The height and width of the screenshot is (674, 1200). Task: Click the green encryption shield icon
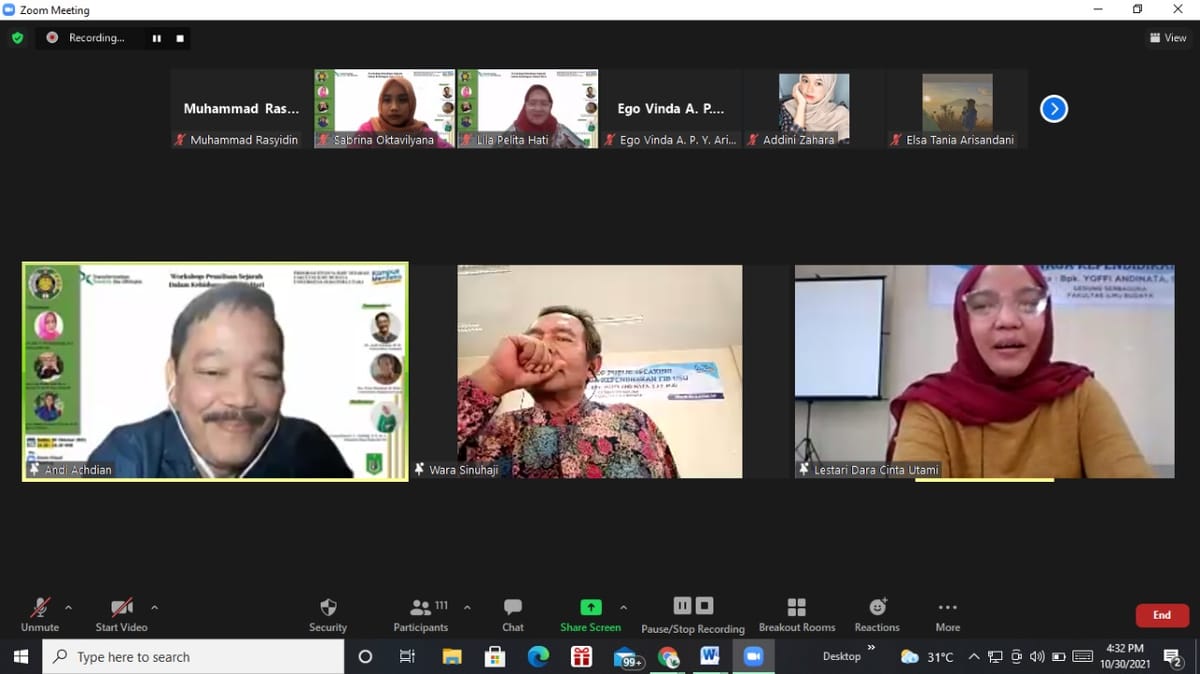17,38
